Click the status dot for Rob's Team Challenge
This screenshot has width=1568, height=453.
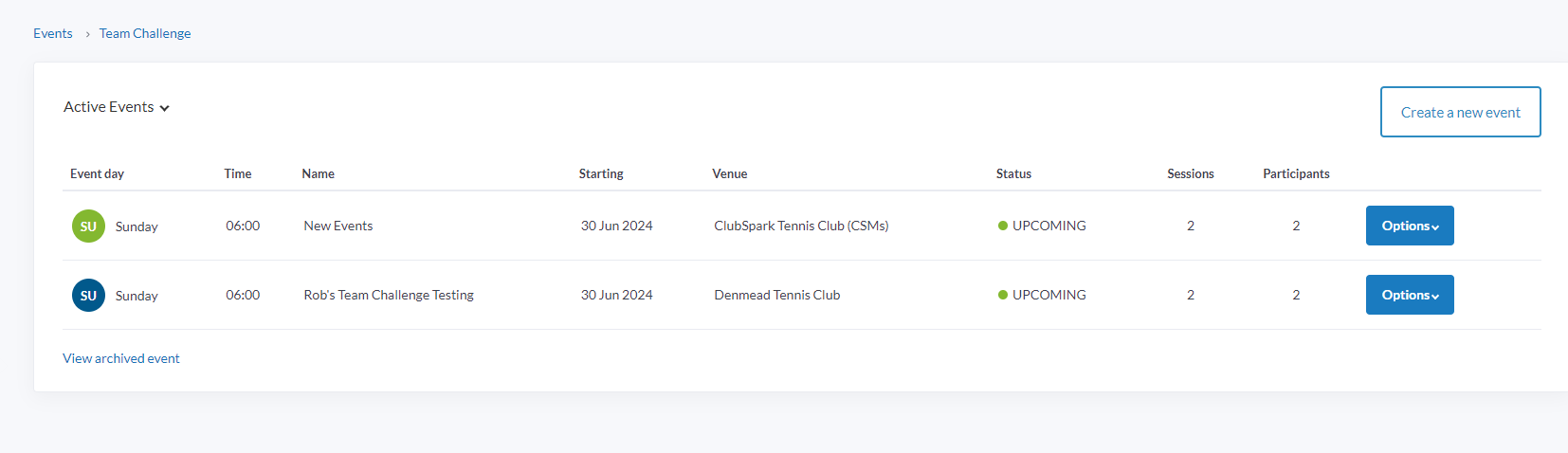1002,295
